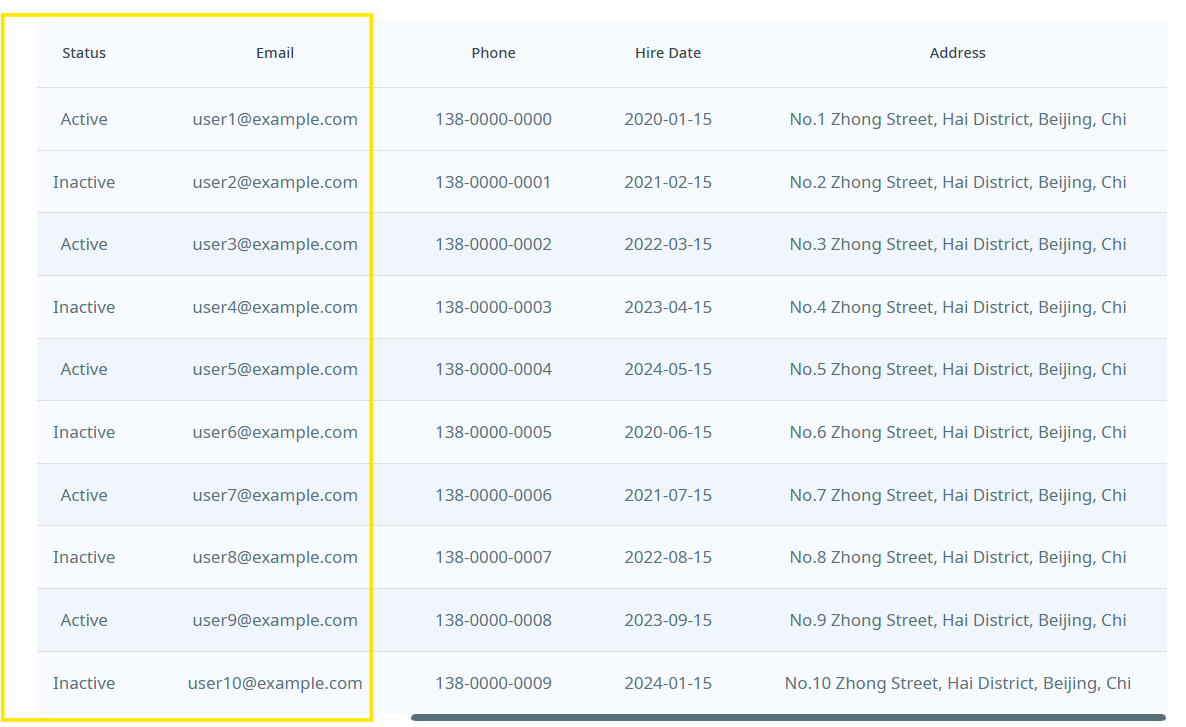Select the user3@example.com email cell
Screen dimensions: 1186x727
[275, 244]
